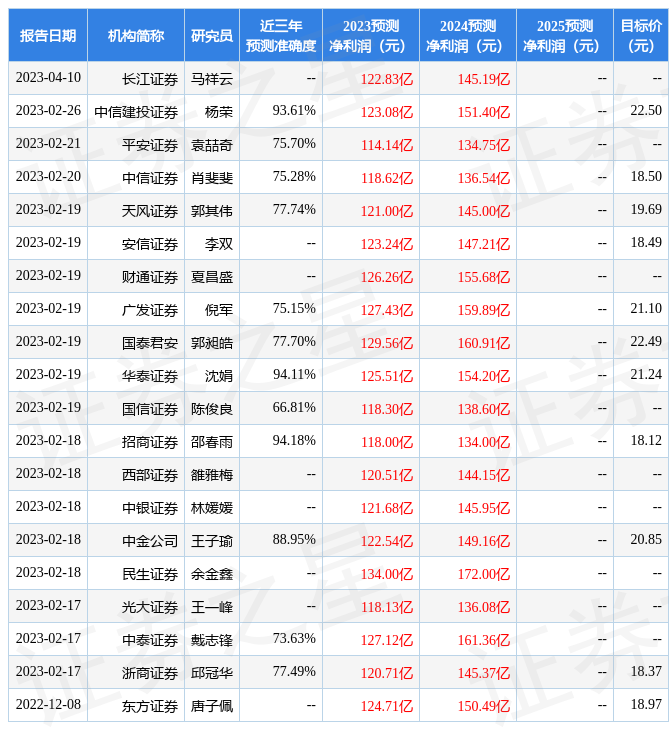Image resolution: width=669 pixels, height=730 pixels.
Task: Click analyst name 倪军
Action: 219,310
